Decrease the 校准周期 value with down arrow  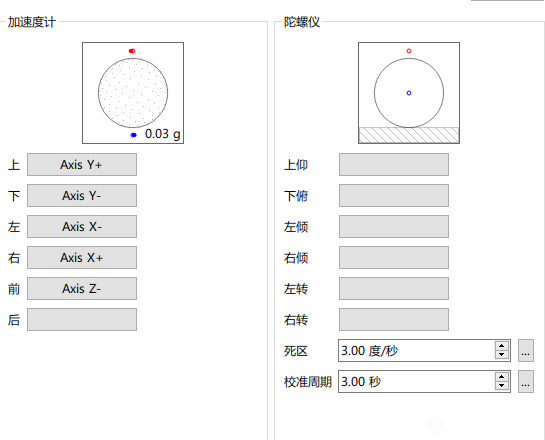click(x=502, y=385)
